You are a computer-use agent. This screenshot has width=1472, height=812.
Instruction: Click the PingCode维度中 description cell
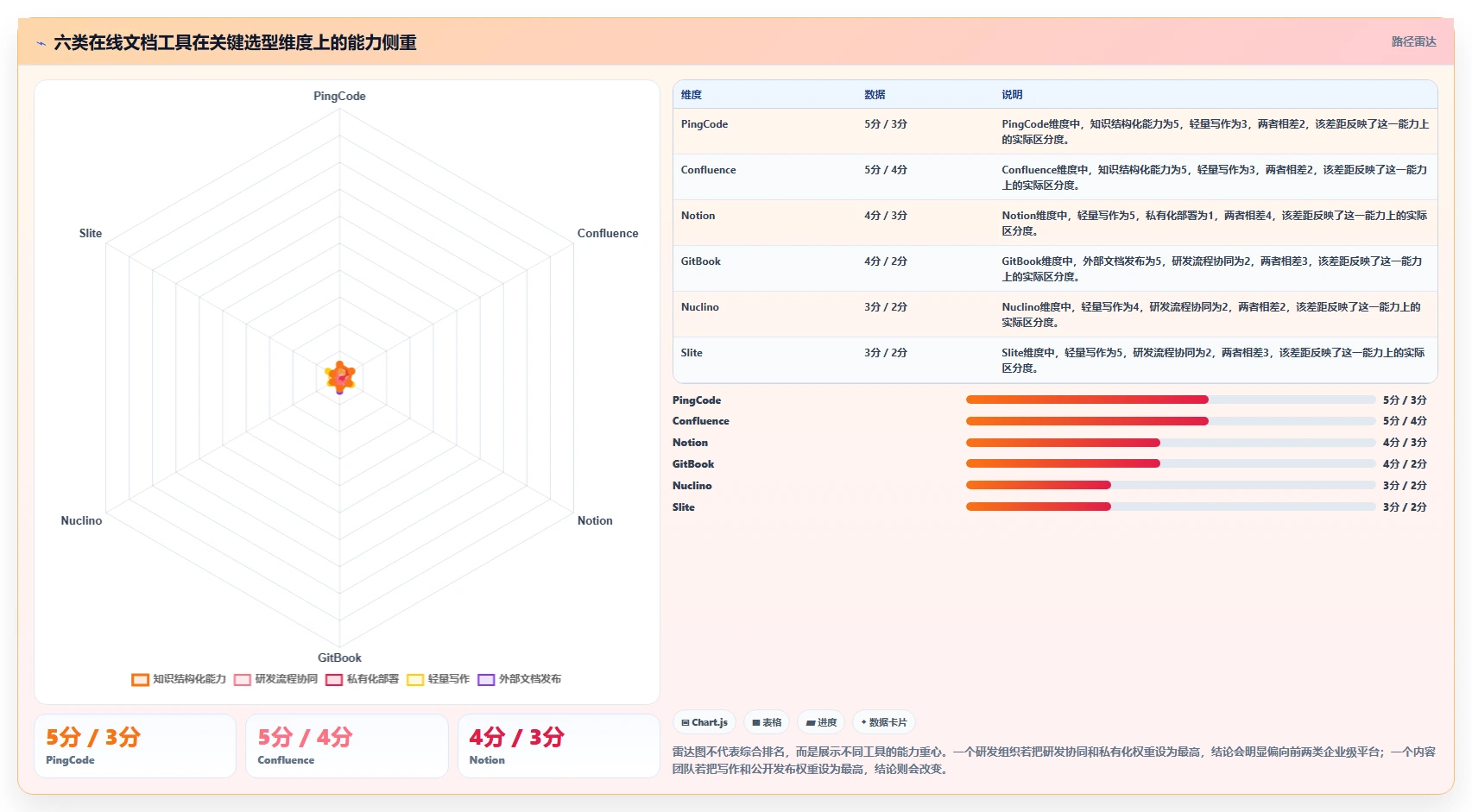(x=1216, y=131)
